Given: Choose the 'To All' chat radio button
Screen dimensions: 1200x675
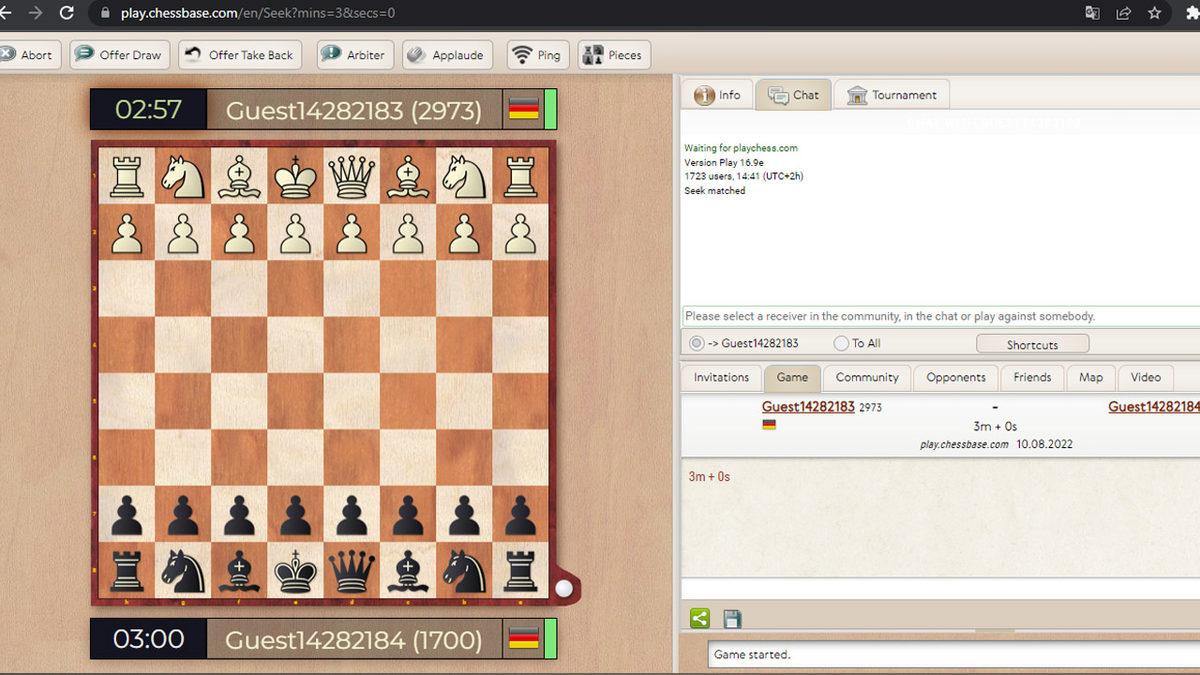Looking at the screenshot, I should 841,344.
